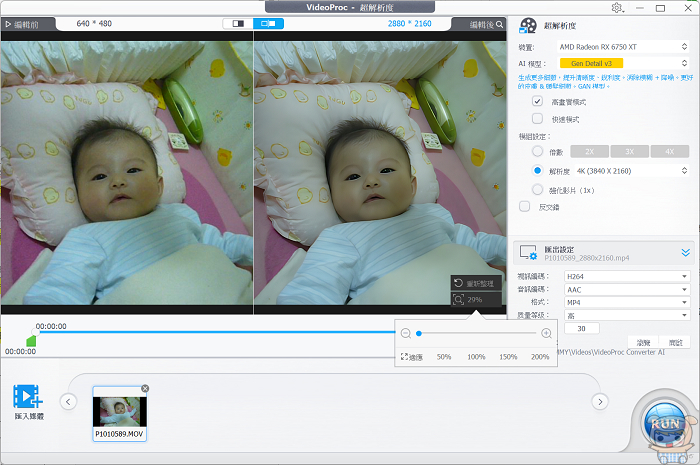Click the zoom level slider handle
Viewport: 700px width, 465px height.
point(418,333)
